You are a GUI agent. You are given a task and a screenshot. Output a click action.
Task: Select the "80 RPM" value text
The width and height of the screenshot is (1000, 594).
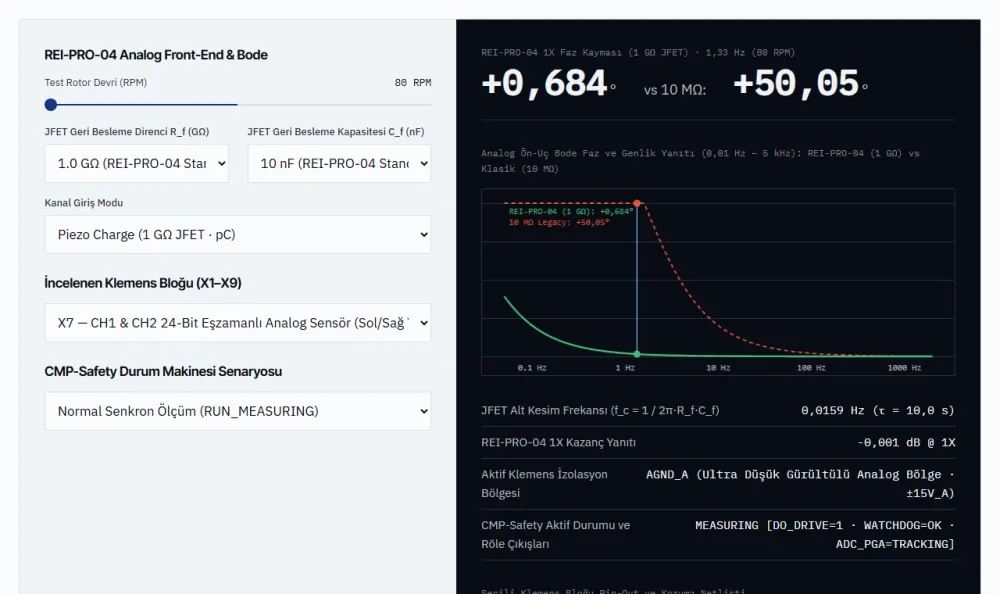coord(413,83)
